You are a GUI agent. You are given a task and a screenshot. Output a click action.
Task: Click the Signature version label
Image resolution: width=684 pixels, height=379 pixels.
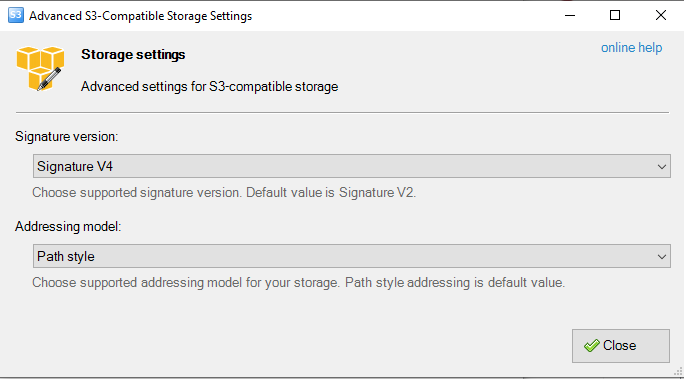67,137
